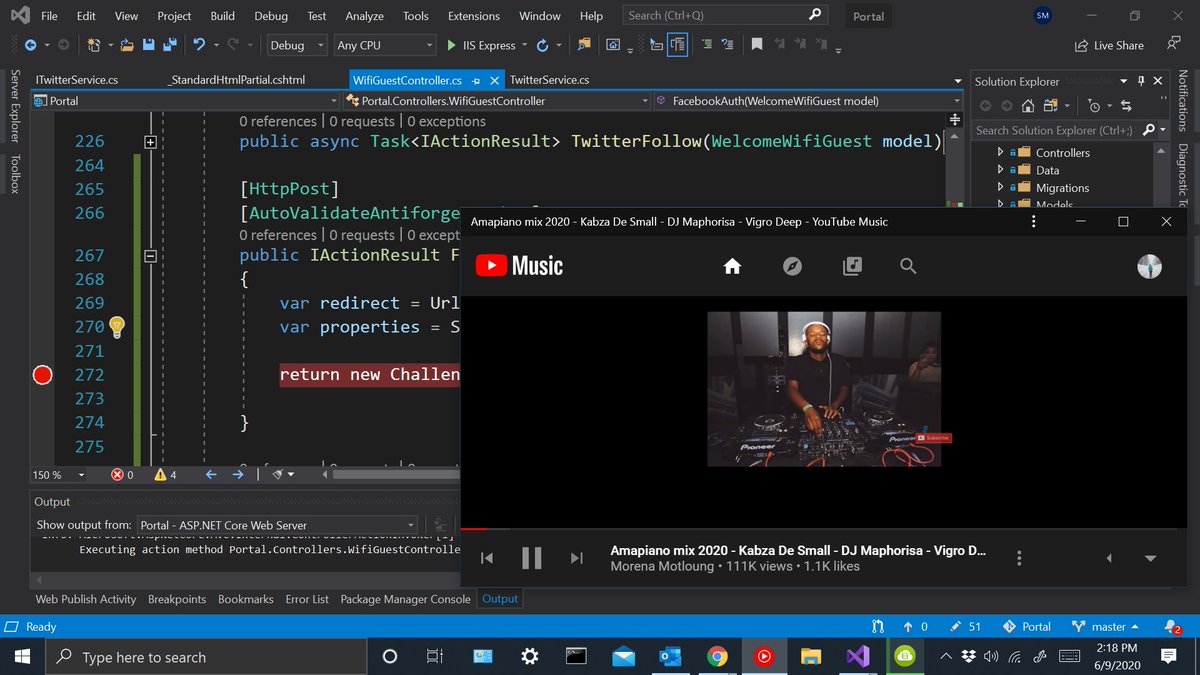Open the Debug menu
Viewport: 1200px width, 675px height.
click(270, 16)
